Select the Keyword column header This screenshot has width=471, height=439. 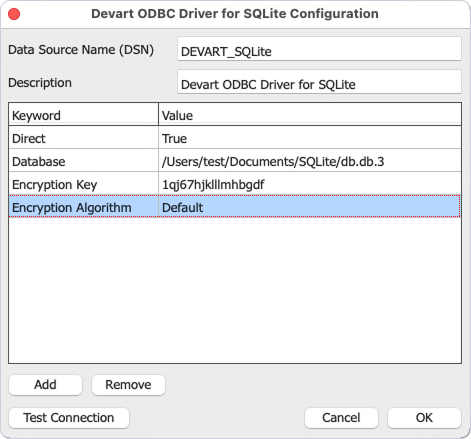coord(83,115)
